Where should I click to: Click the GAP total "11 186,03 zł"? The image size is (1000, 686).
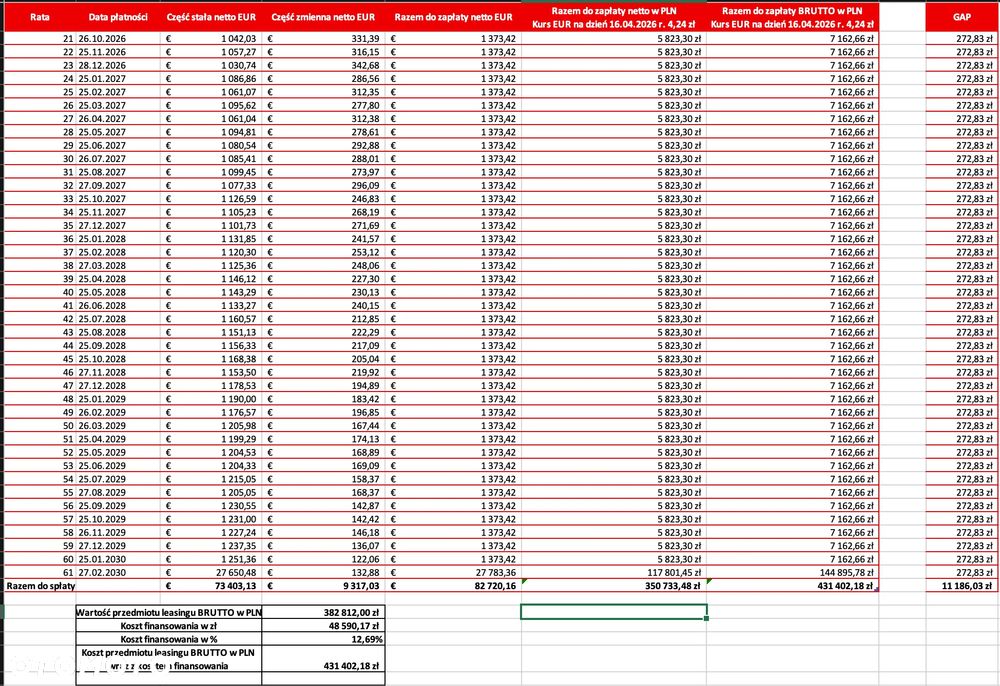961,586
